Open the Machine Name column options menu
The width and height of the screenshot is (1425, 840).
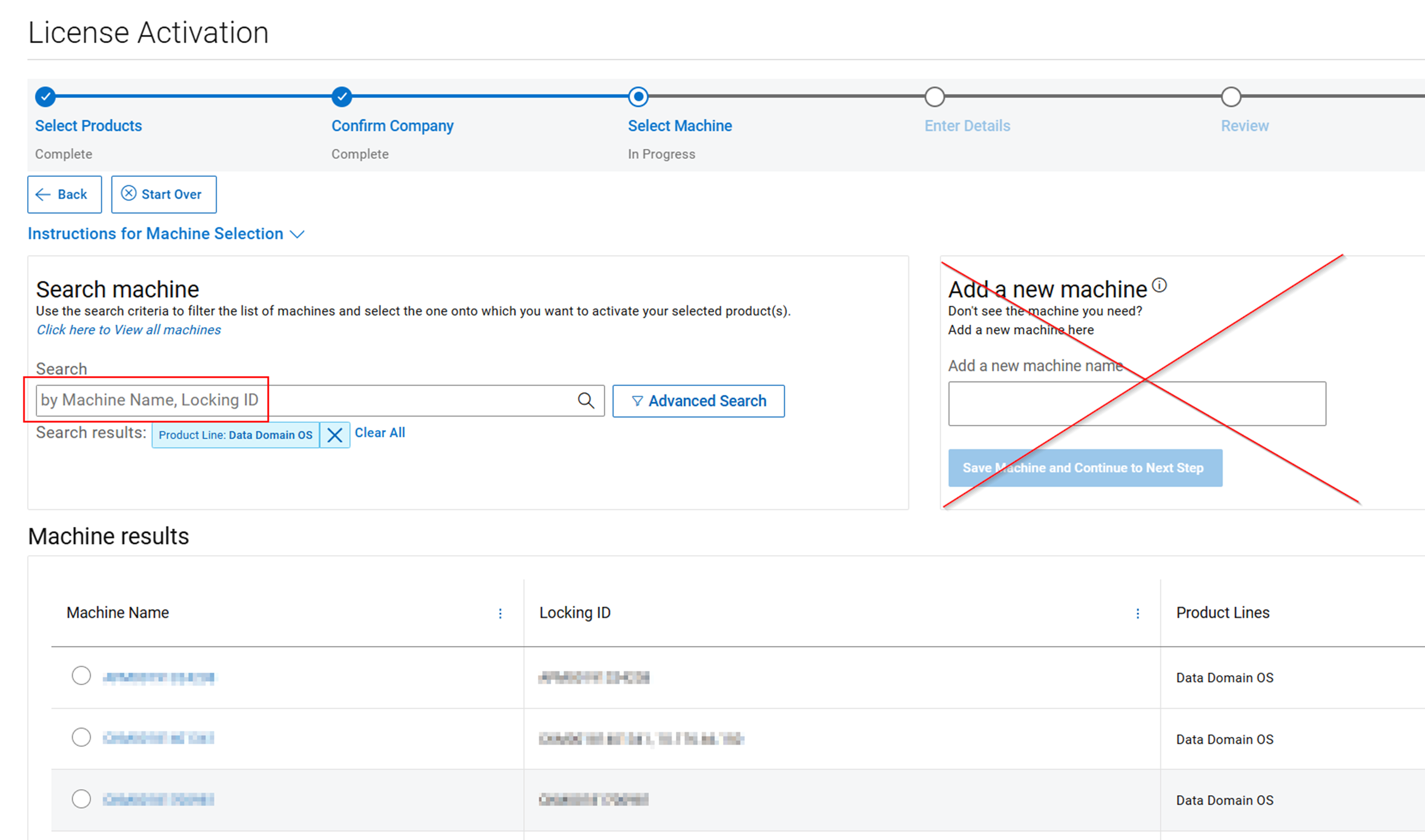pos(500,613)
